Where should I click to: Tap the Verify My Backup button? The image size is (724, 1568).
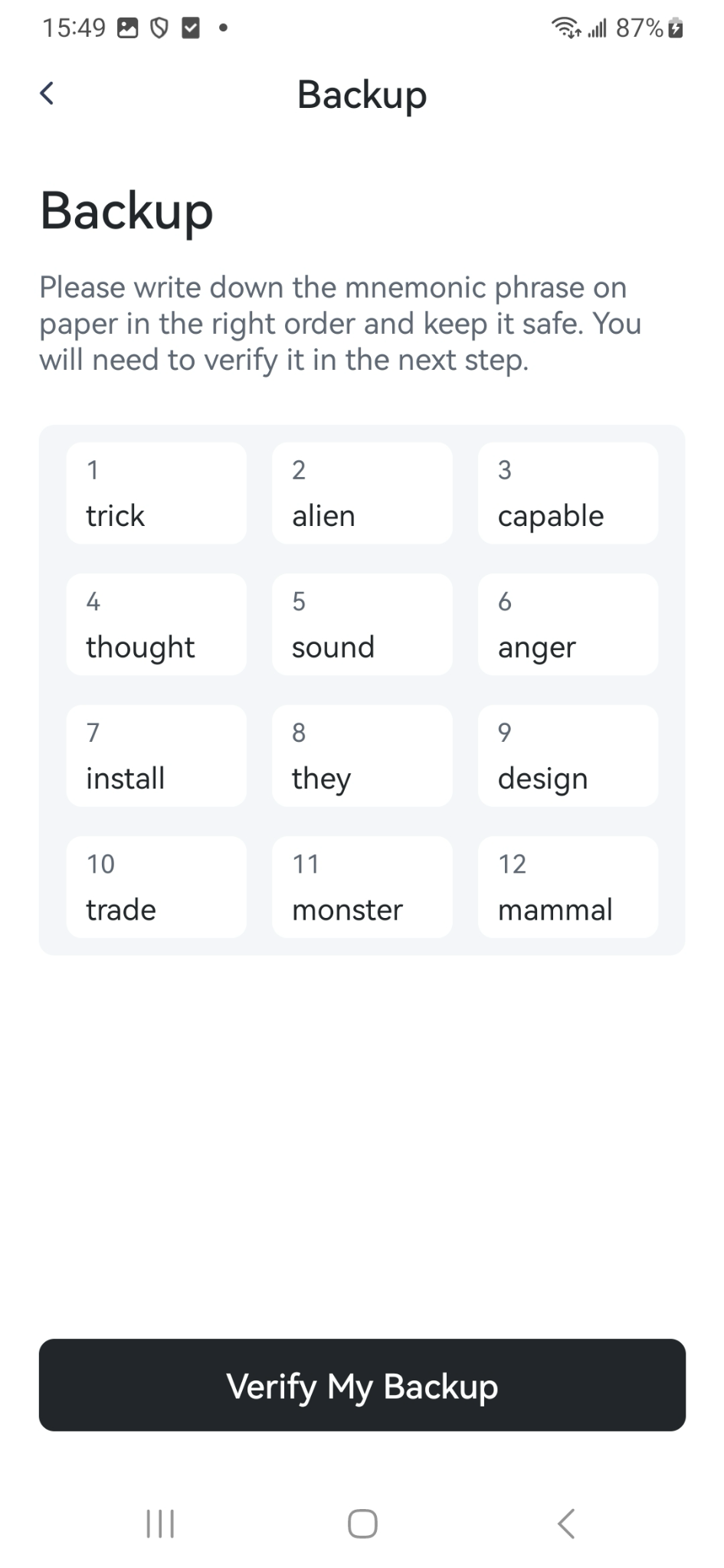pos(362,1384)
